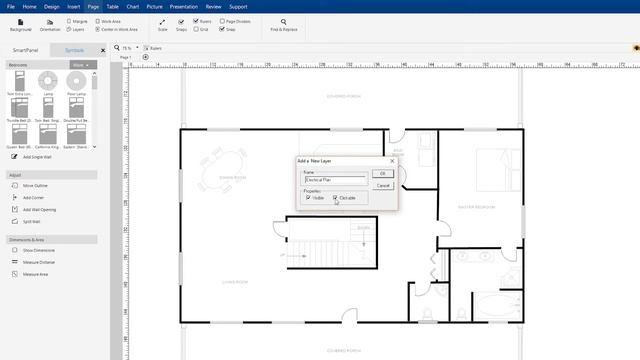
Task: Toggle Show Dimensions checkbox
Action: (x=15, y=250)
